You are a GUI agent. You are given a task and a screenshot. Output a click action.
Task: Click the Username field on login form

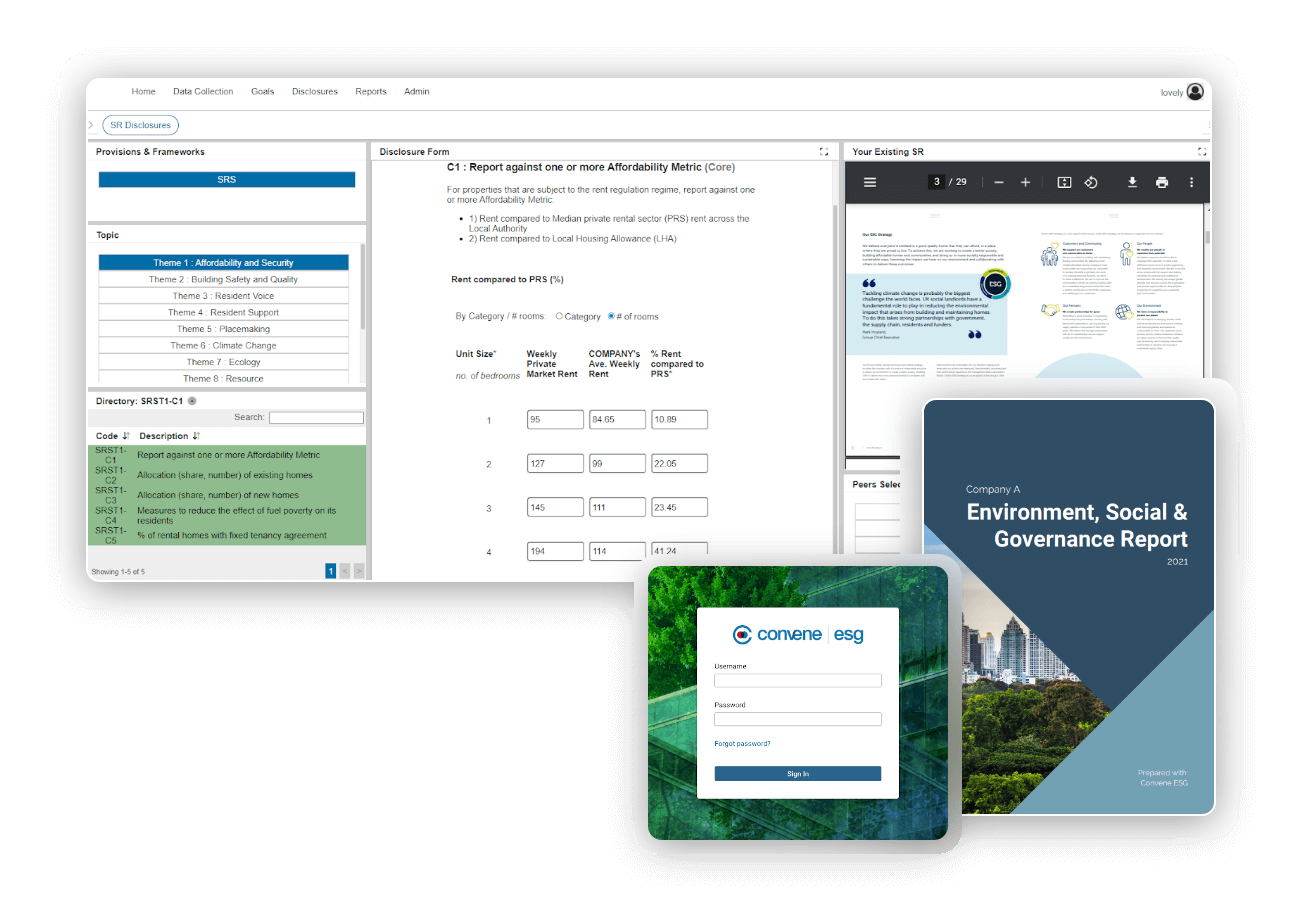pos(798,681)
